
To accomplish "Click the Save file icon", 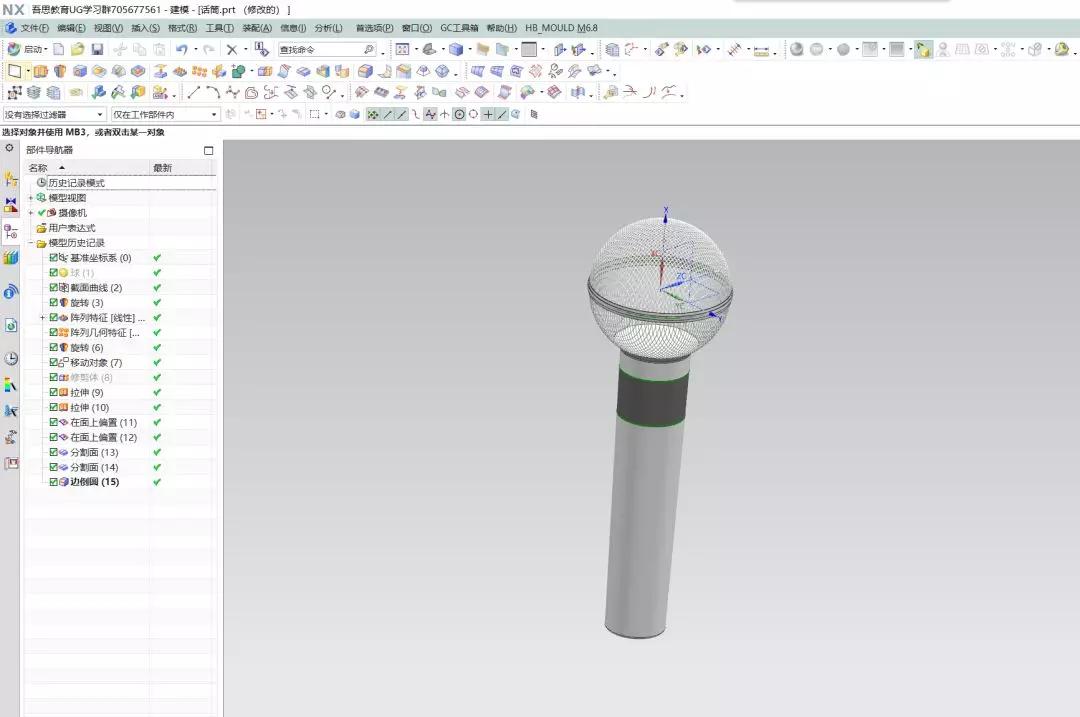I will tap(97, 50).
